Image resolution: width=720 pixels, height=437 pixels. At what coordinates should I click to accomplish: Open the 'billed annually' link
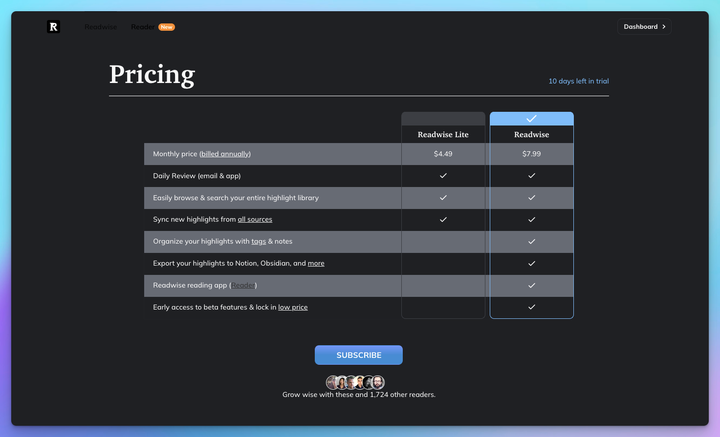225,154
